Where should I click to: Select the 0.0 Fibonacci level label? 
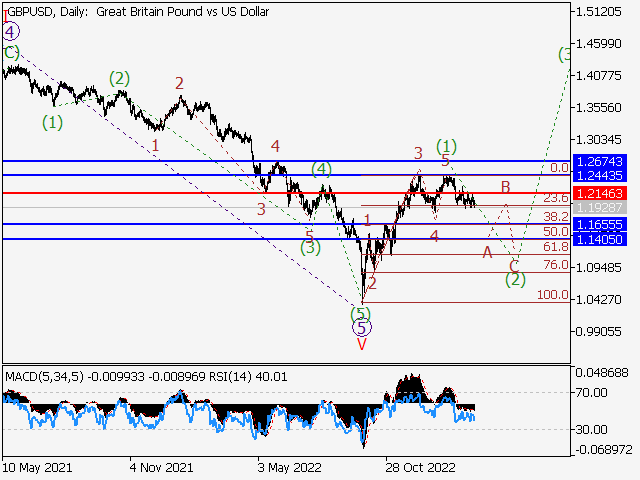(559, 168)
